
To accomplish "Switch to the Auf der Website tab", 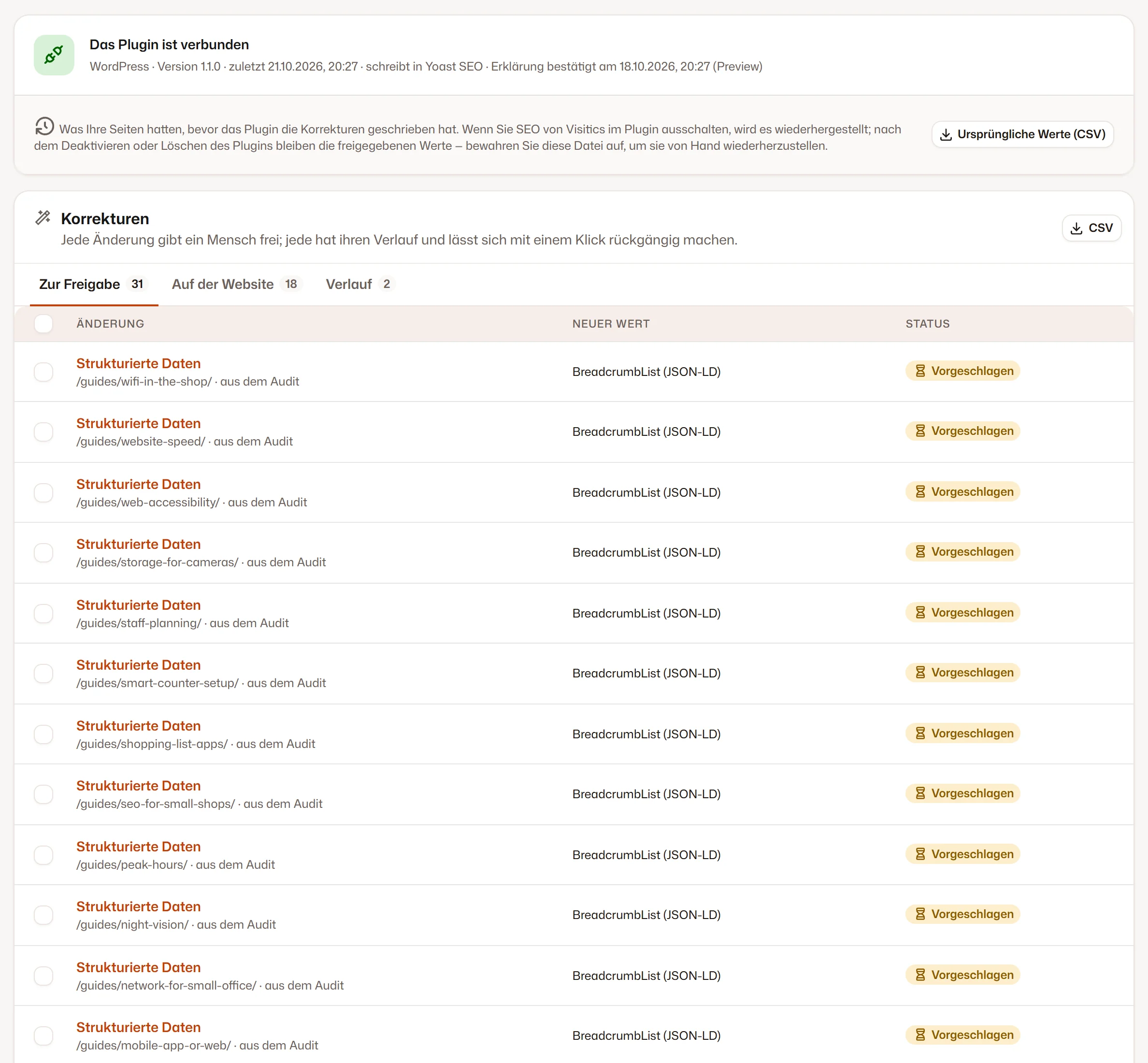I will [x=237, y=284].
